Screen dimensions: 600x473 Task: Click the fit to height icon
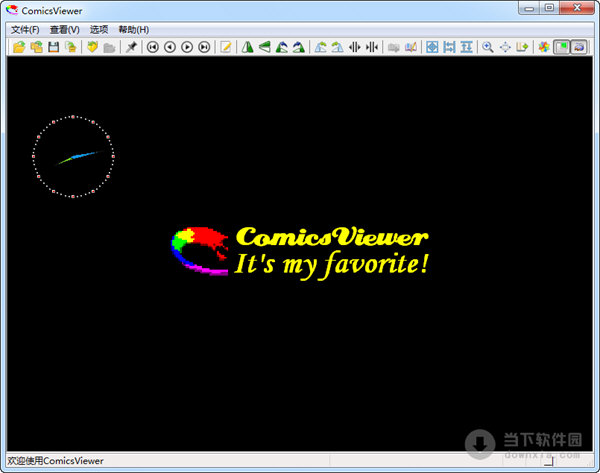point(466,47)
